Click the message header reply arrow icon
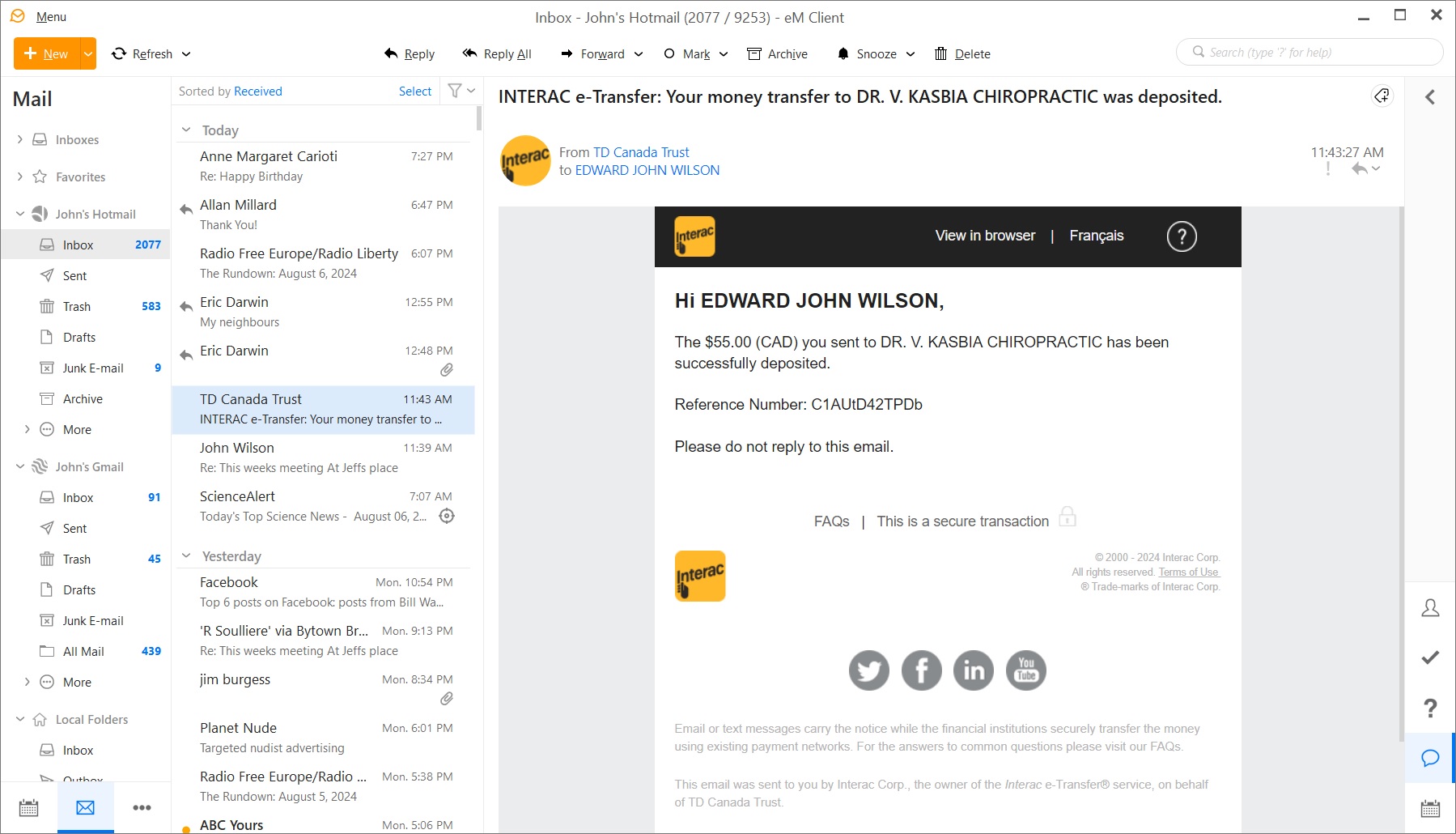This screenshot has width=1456, height=834. click(1359, 168)
